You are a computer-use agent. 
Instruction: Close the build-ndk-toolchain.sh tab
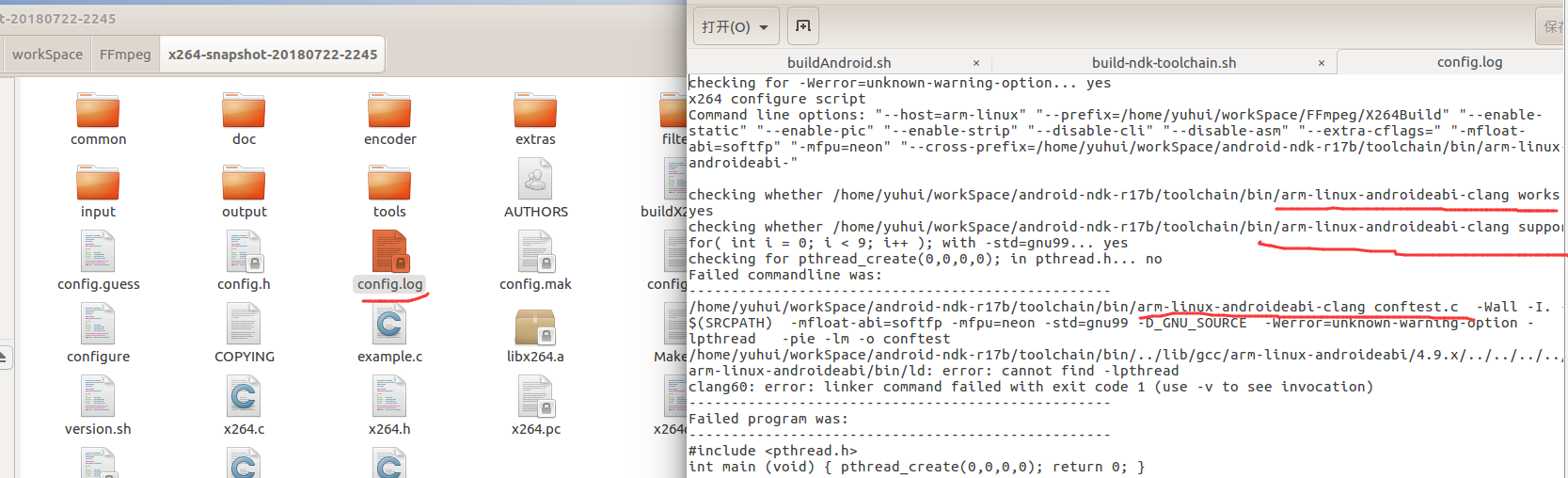pyautogui.click(x=1321, y=63)
